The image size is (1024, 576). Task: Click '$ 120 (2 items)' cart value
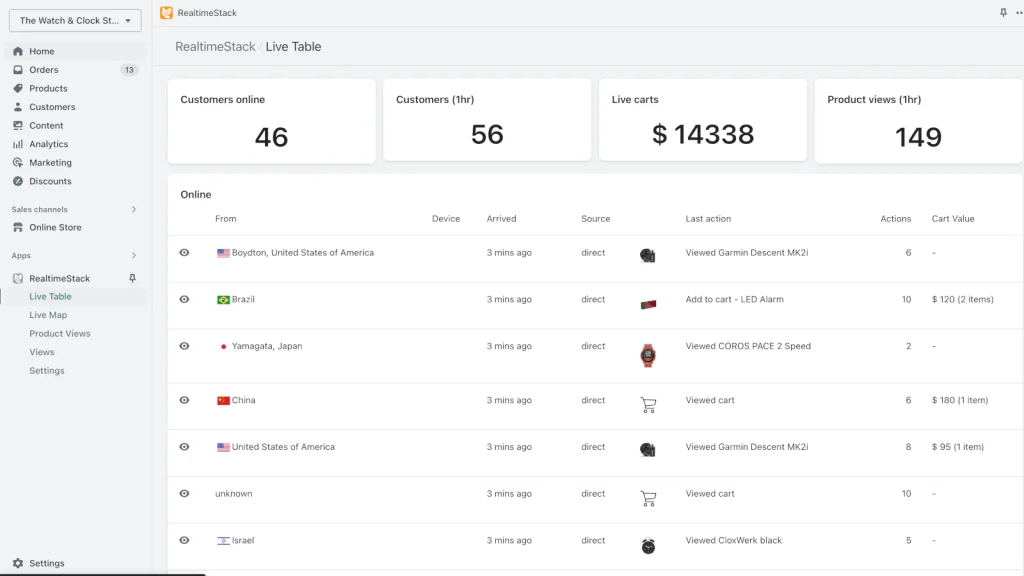(962, 299)
